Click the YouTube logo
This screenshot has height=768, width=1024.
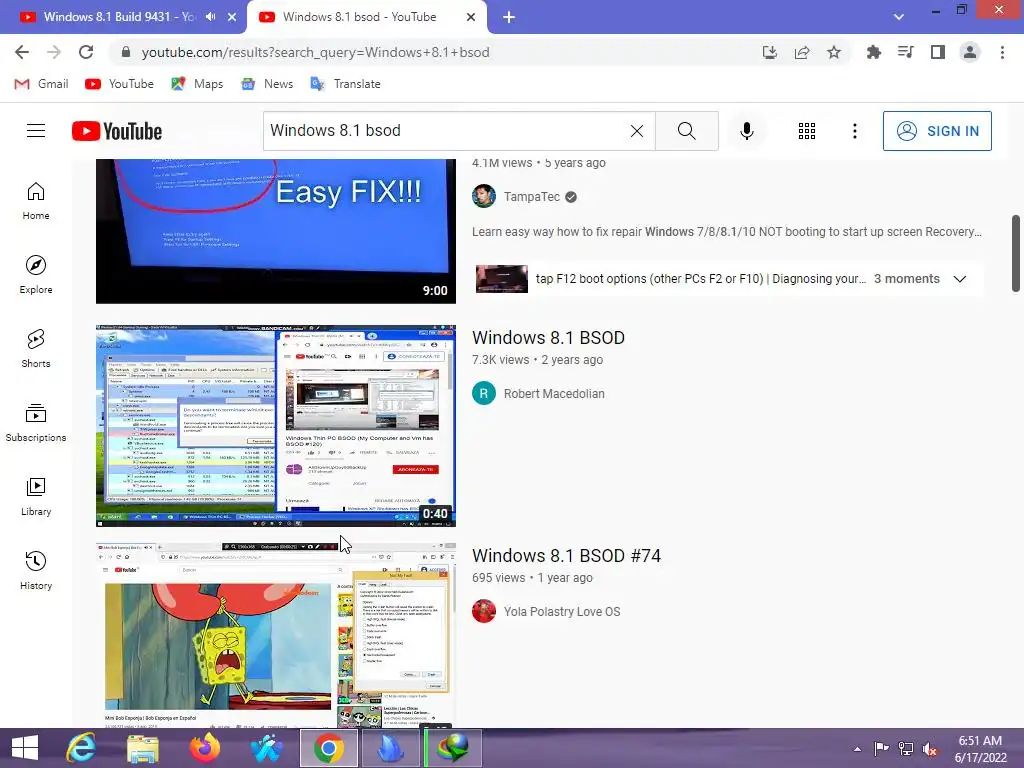pos(117,131)
